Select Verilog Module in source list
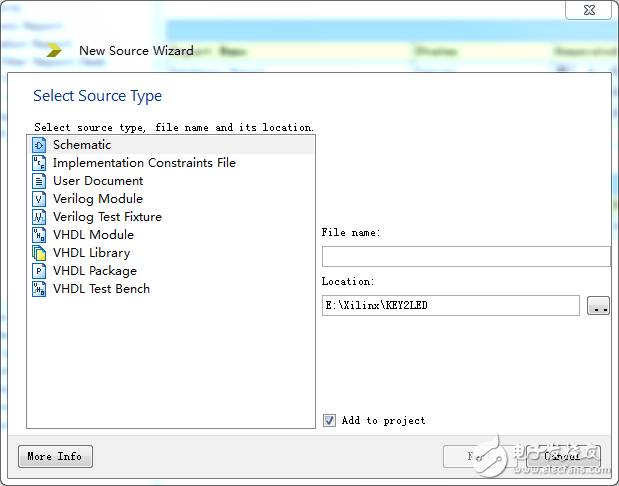This screenshot has width=619, height=486. point(98,199)
